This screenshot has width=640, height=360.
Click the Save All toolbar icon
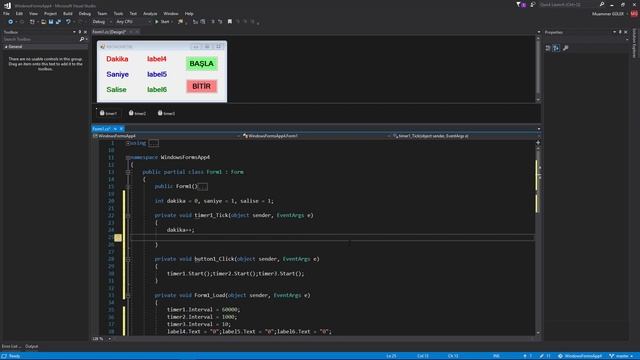pos(58,22)
